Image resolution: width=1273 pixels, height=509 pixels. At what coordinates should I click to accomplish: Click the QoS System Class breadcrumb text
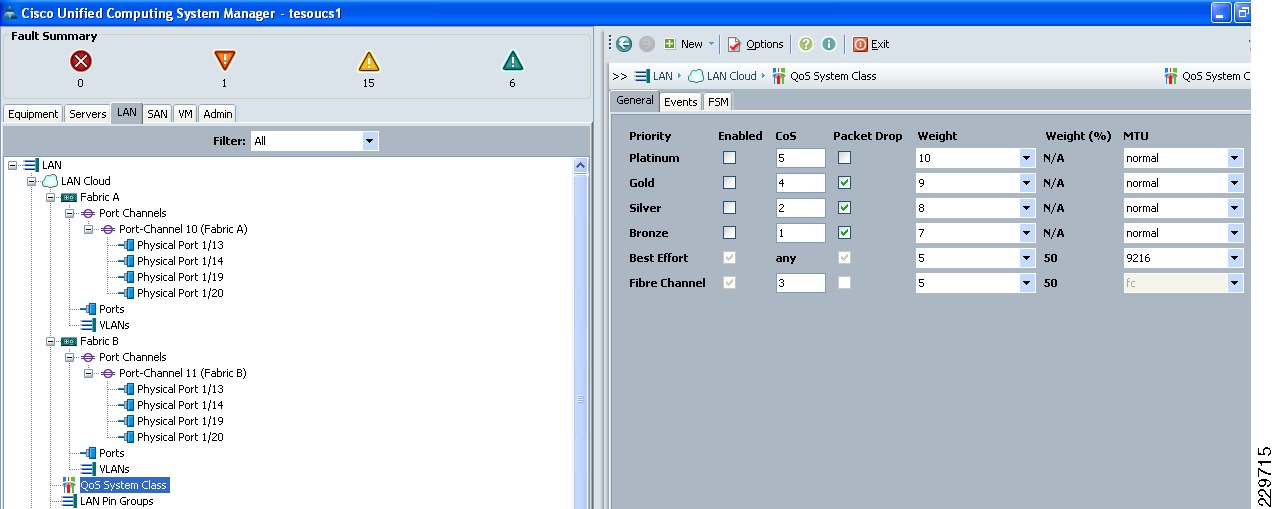click(x=833, y=76)
